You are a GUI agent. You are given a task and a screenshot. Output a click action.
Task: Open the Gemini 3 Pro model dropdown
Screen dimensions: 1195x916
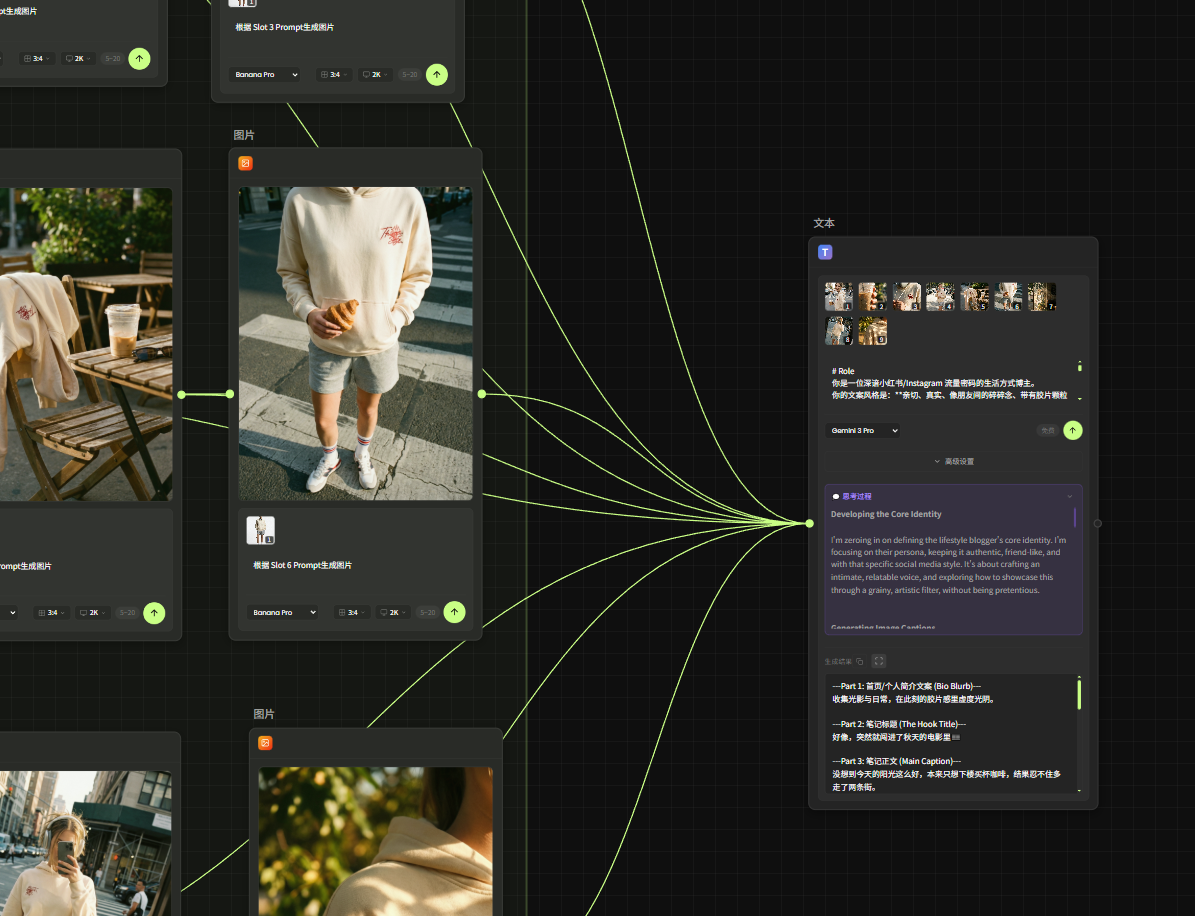point(864,430)
